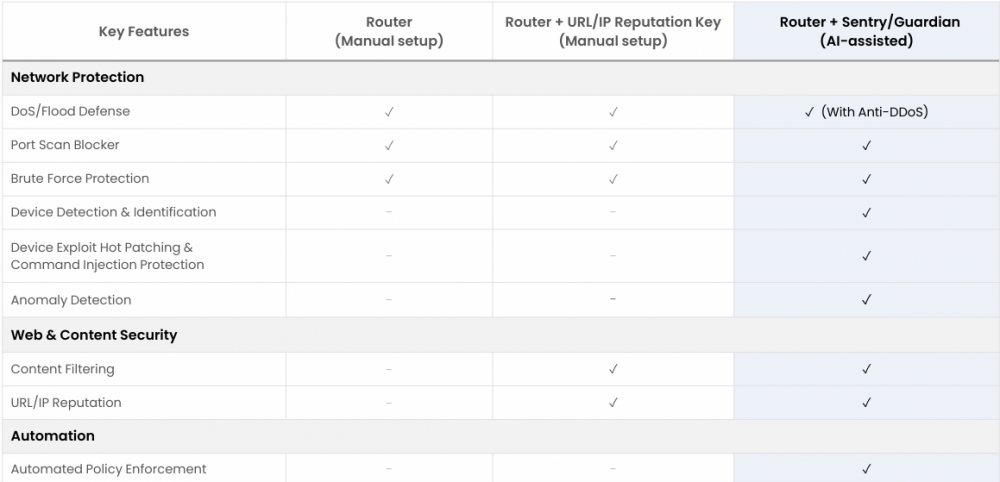Click the DoS/Flood Defense checkmark under Router
This screenshot has height=482, width=1000.
point(389,112)
